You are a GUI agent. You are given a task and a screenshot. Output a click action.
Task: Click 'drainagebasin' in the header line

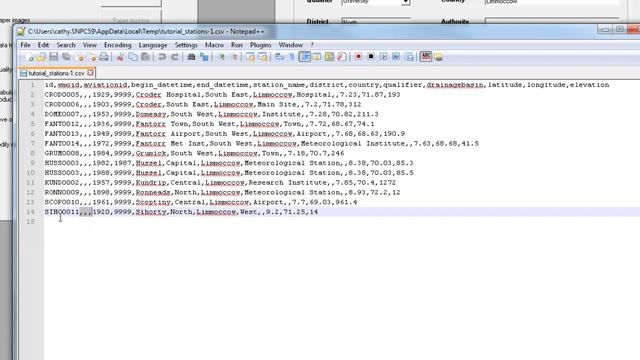(x=455, y=85)
